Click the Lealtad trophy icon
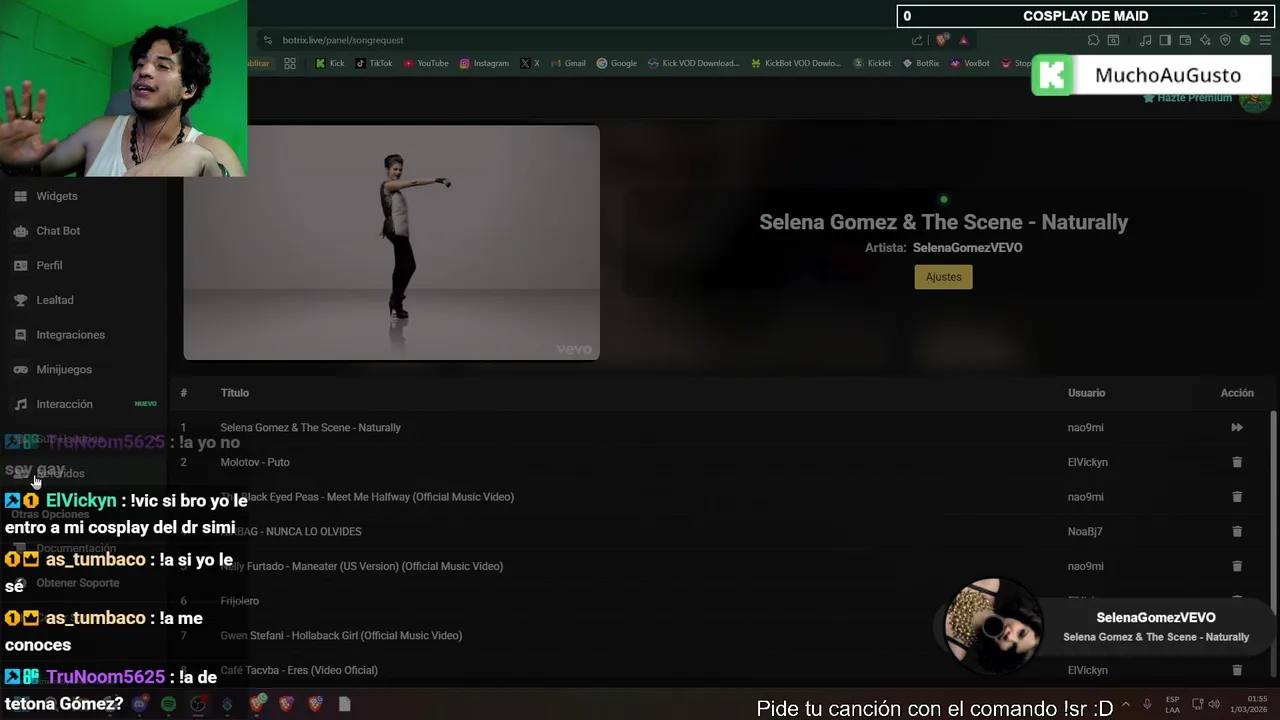Screen dimensions: 1280x720 click(x=20, y=300)
